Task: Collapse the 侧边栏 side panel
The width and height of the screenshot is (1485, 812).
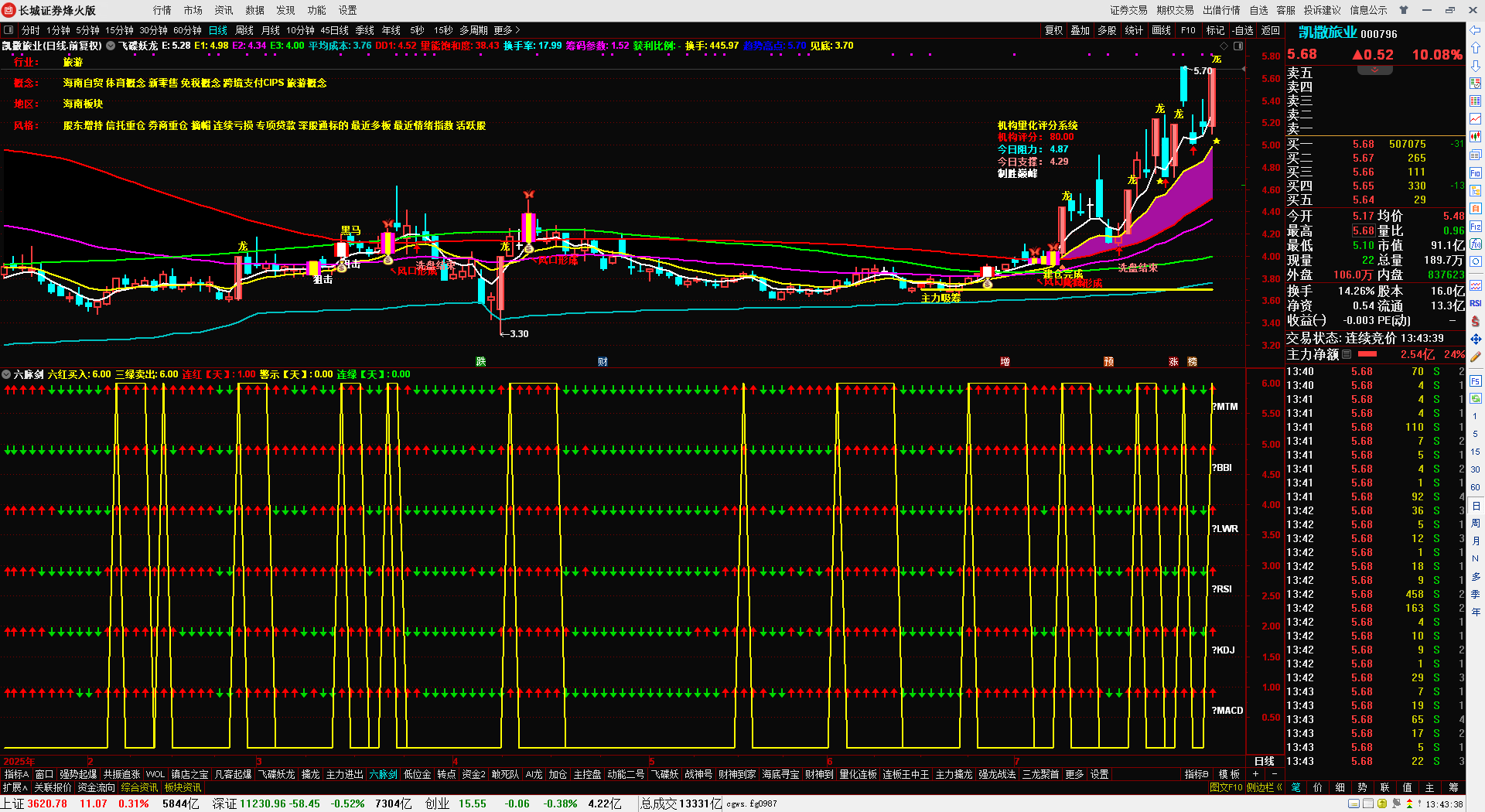Action: [x=1265, y=787]
